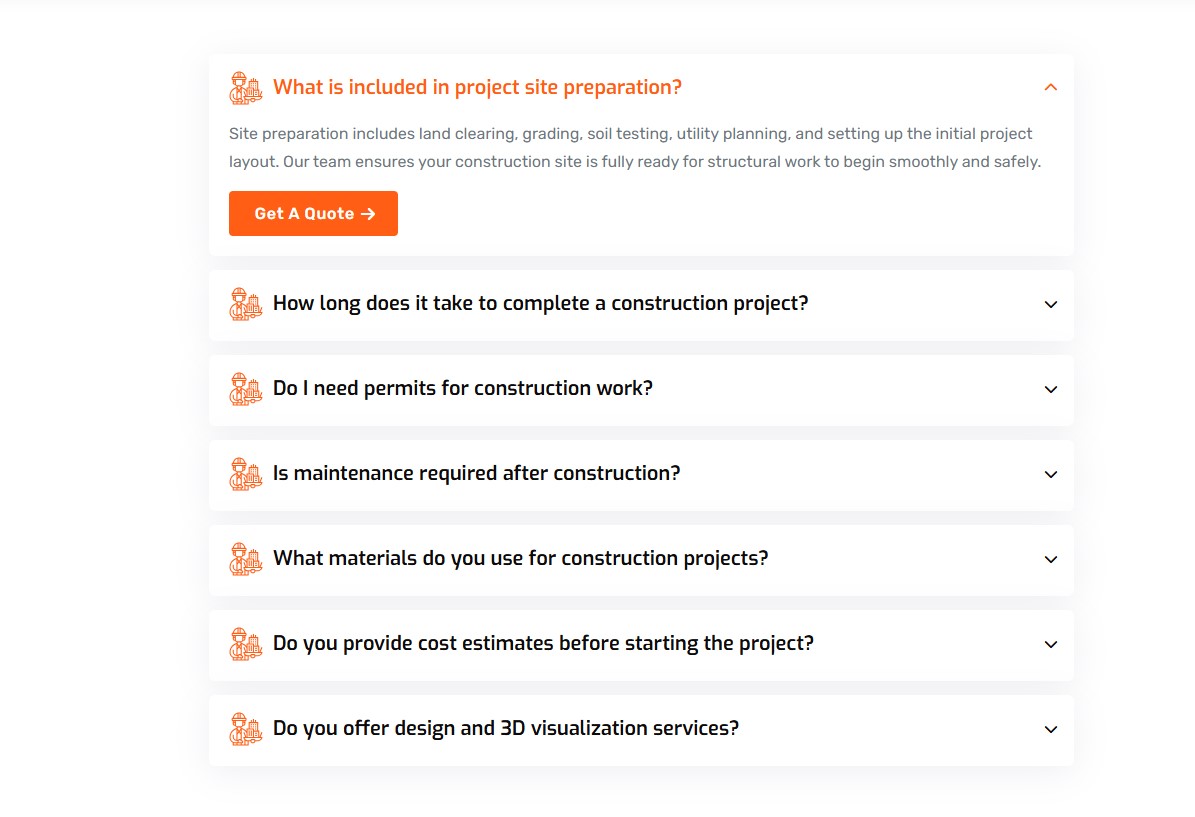Click worker icon beside permits question
The width and height of the screenshot is (1195, 817).
(x=245, y=389)
